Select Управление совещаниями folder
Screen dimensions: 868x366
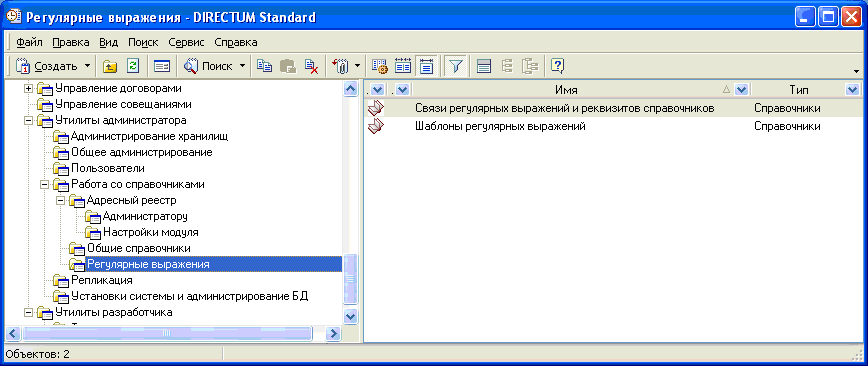(x=123, y=104)
